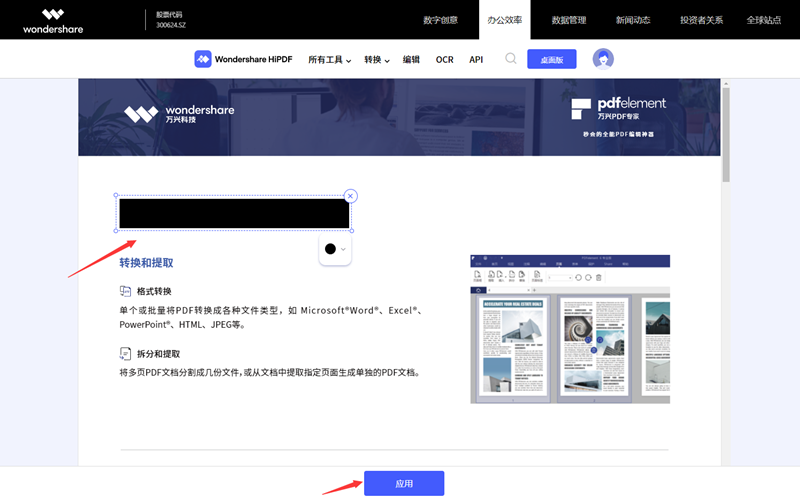Viewport: 800px width, 500px height.
Task: Select the black redaction rectangle
Action: pyautogui.click(x=234, y=213)
